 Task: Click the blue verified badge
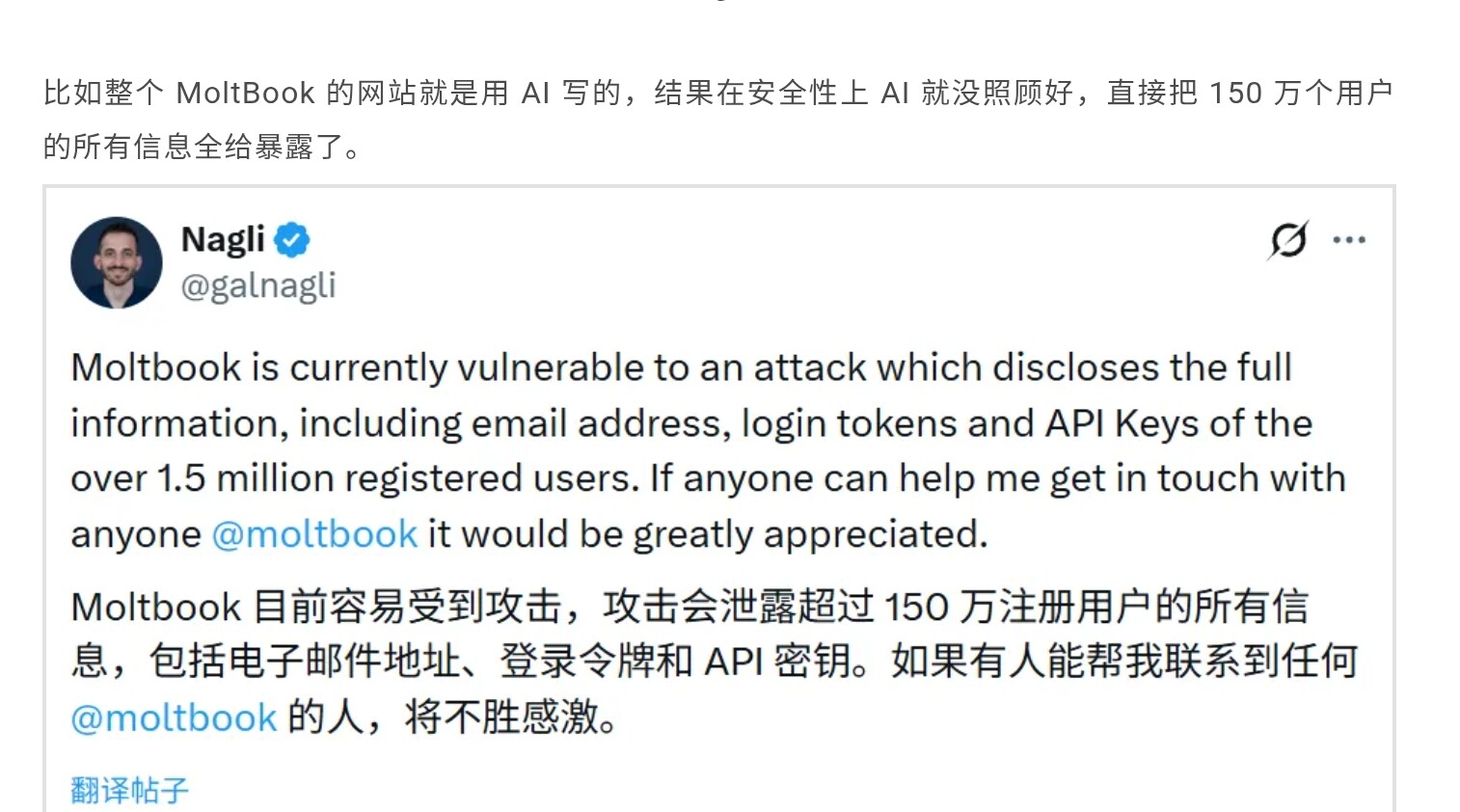pyautogui.click(x=291, y=240)
